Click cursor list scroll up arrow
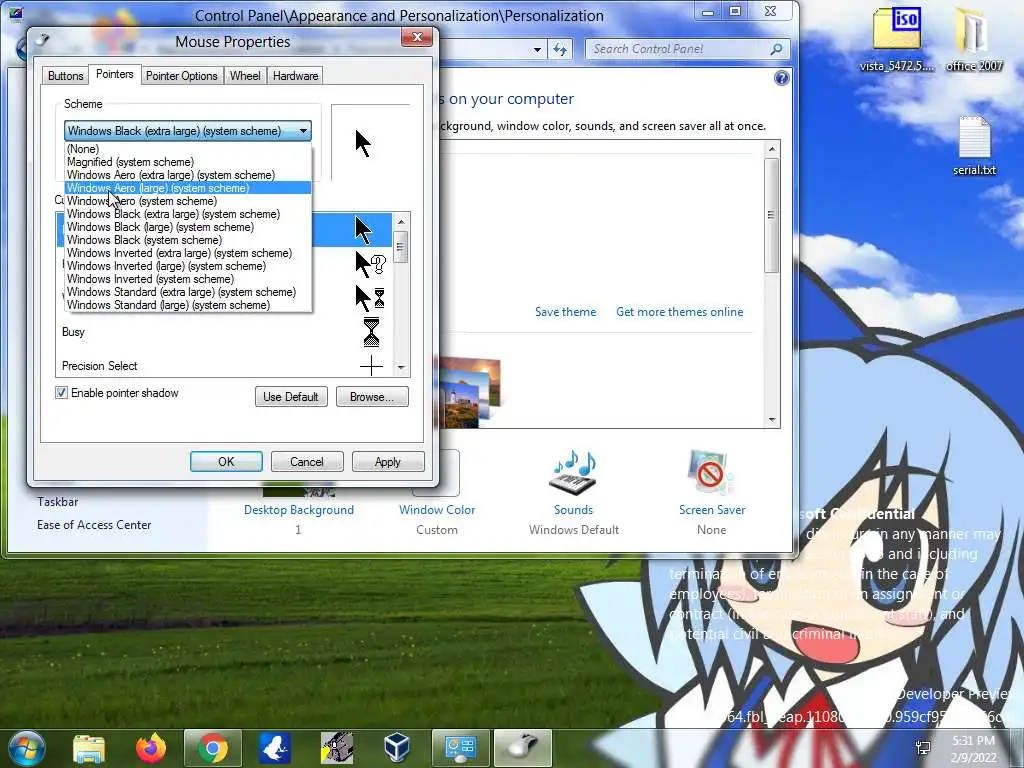 (x=401, y=222)
